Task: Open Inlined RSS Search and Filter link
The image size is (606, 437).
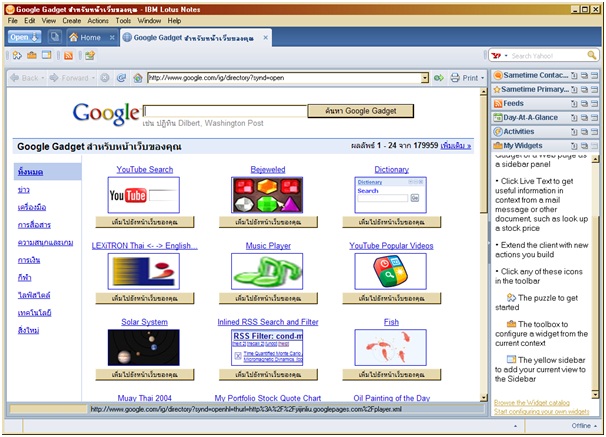Action: (268, 322)
